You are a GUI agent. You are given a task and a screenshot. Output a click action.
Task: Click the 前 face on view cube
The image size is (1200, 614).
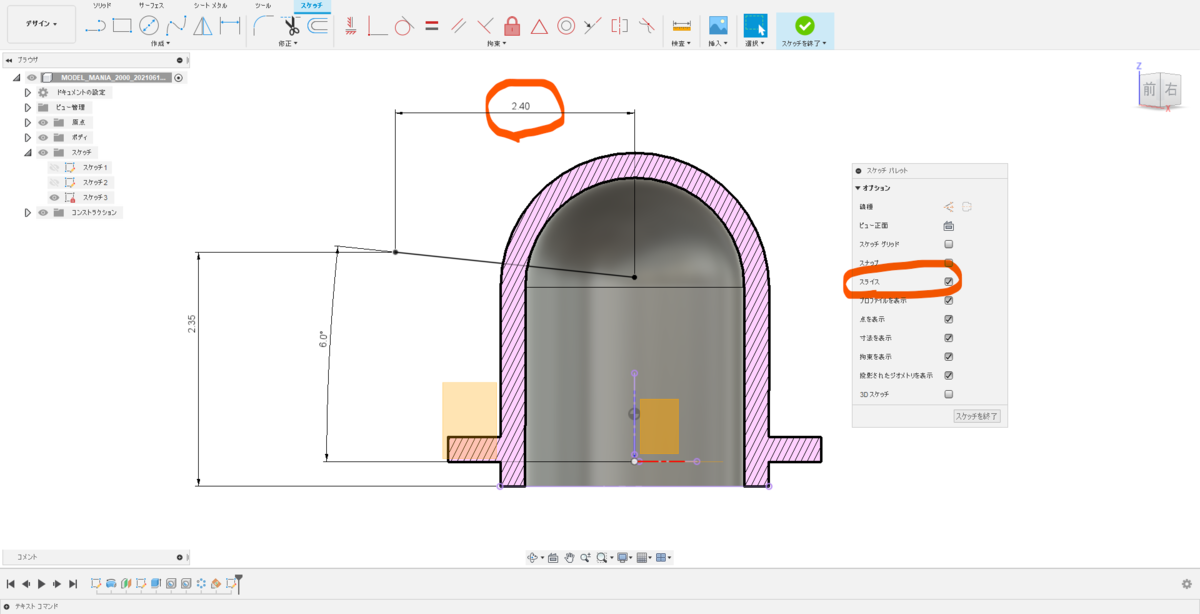coord(1149,90)
